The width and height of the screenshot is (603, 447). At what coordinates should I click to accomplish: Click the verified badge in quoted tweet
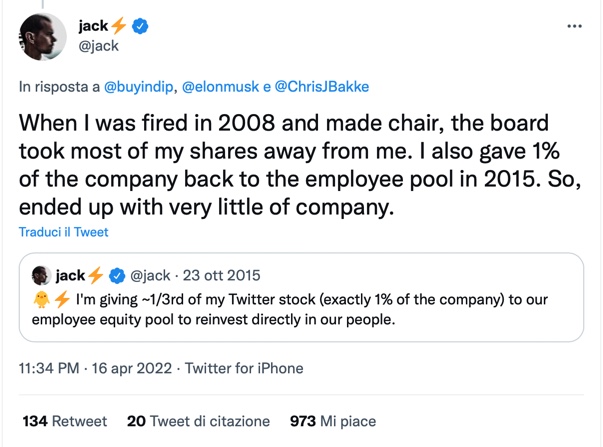pyautogui.click(x=116, y=275)
